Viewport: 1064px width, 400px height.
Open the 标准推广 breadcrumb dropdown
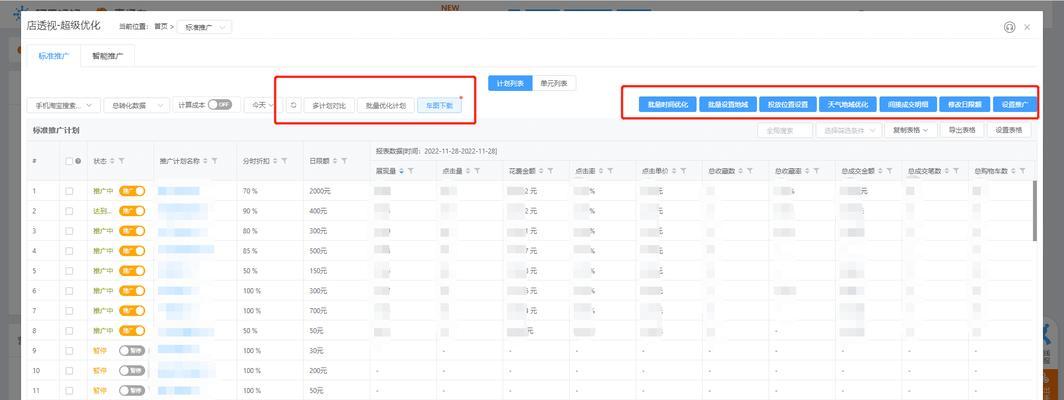[x=204, y=27]
